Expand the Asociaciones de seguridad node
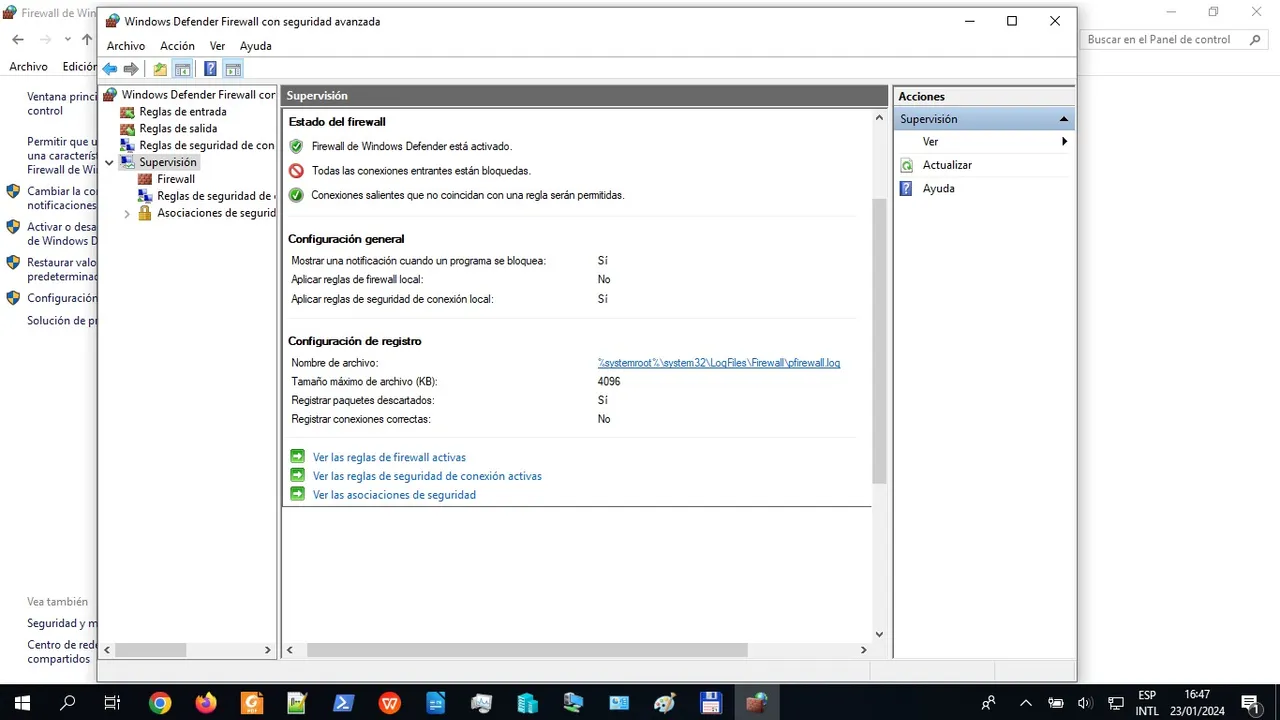The height and width of the screenshot is (720, 1280). tap(127, 213)
